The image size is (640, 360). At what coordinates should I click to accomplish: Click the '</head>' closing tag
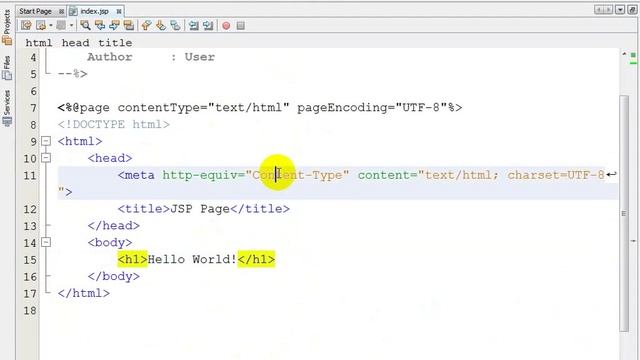113,225
